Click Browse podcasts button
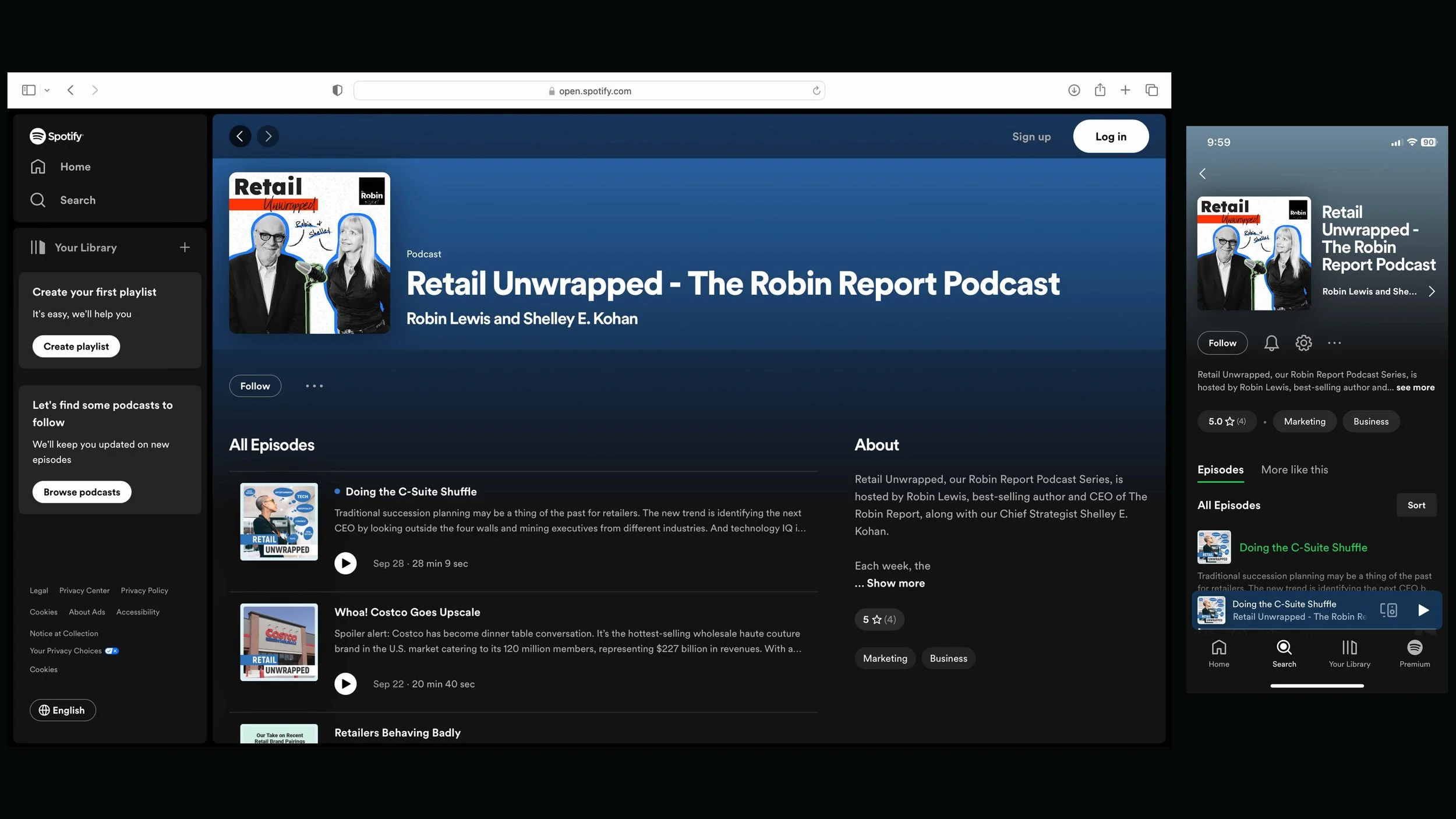The width and height of the screenshot is (1456, 819). [x=82, y=492]
